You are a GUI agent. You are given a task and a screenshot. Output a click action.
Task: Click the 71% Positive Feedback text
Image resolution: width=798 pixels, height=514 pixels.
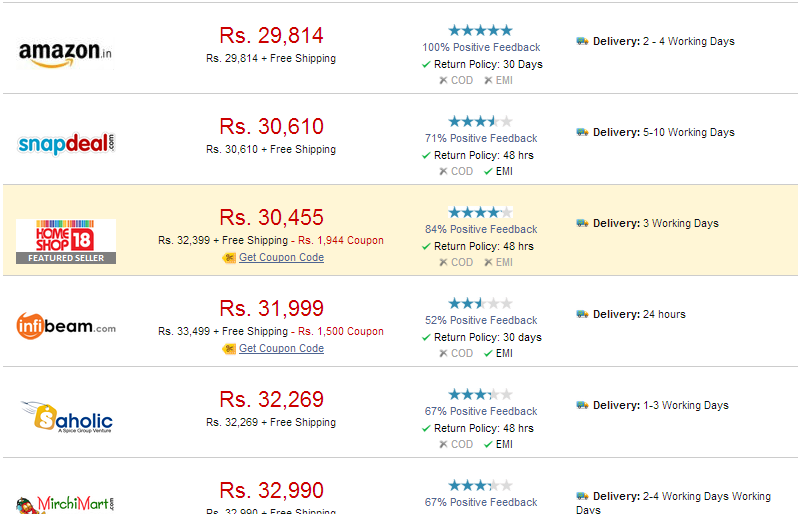click(x=481, y=138)
